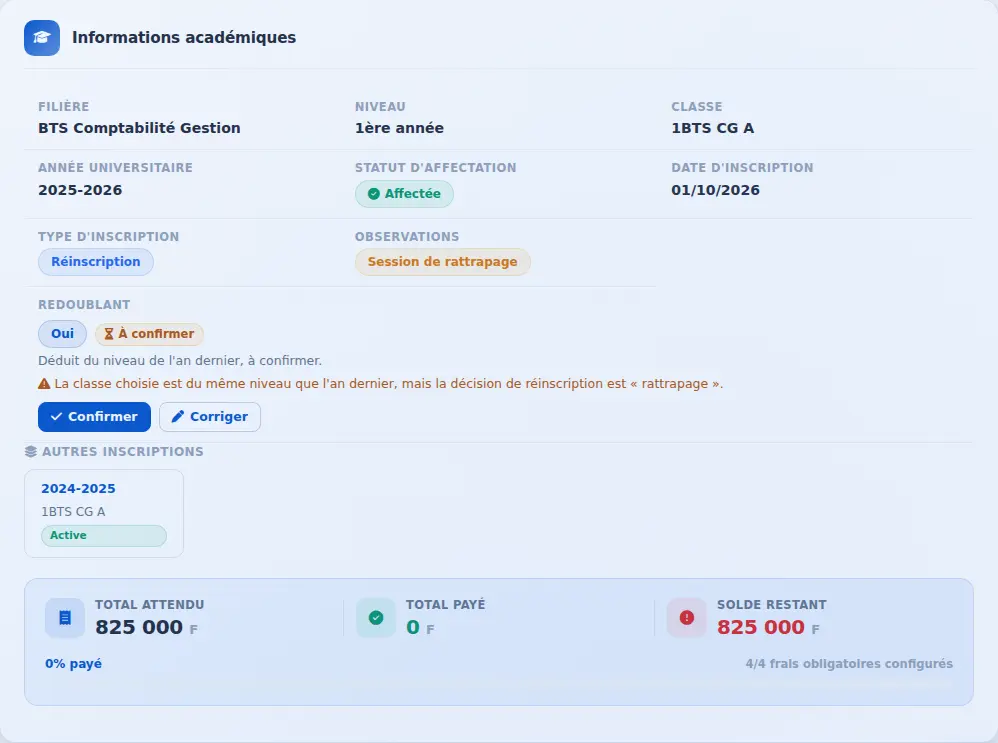Click Corriger to edit redoublant status

coord(210,417)
